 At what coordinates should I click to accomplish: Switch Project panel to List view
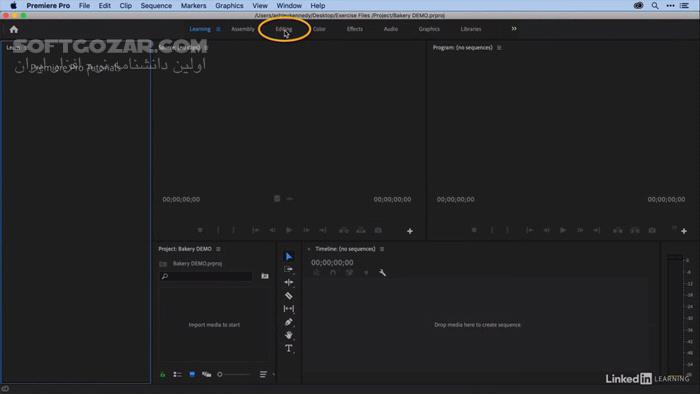click(177, 374)
